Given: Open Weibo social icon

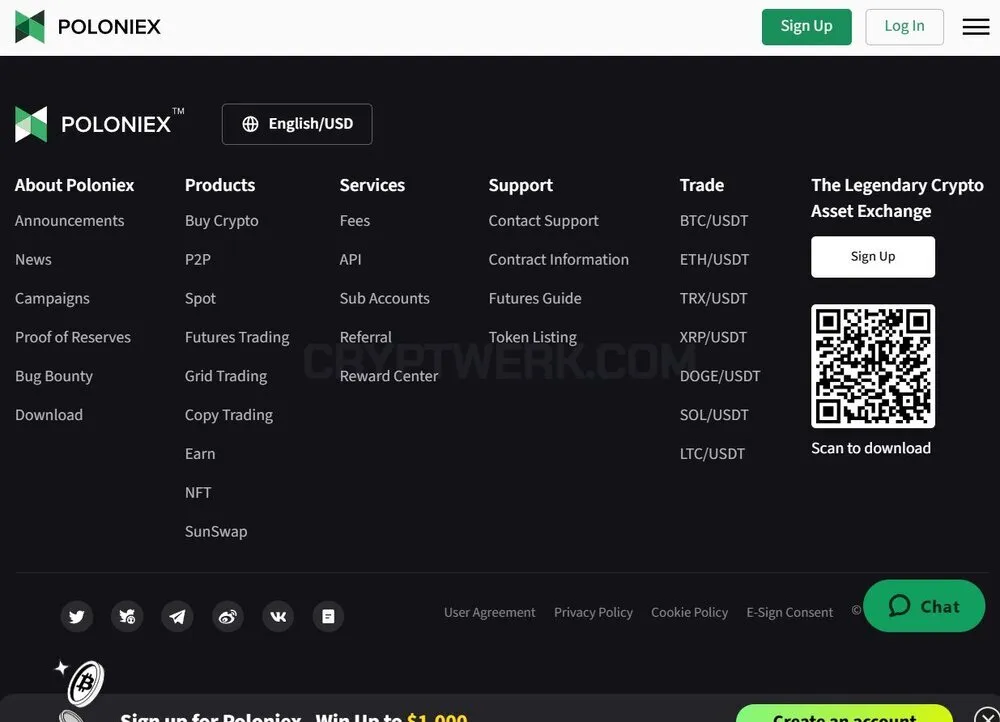Looking at the screenshot, I should tap(228, 616).
